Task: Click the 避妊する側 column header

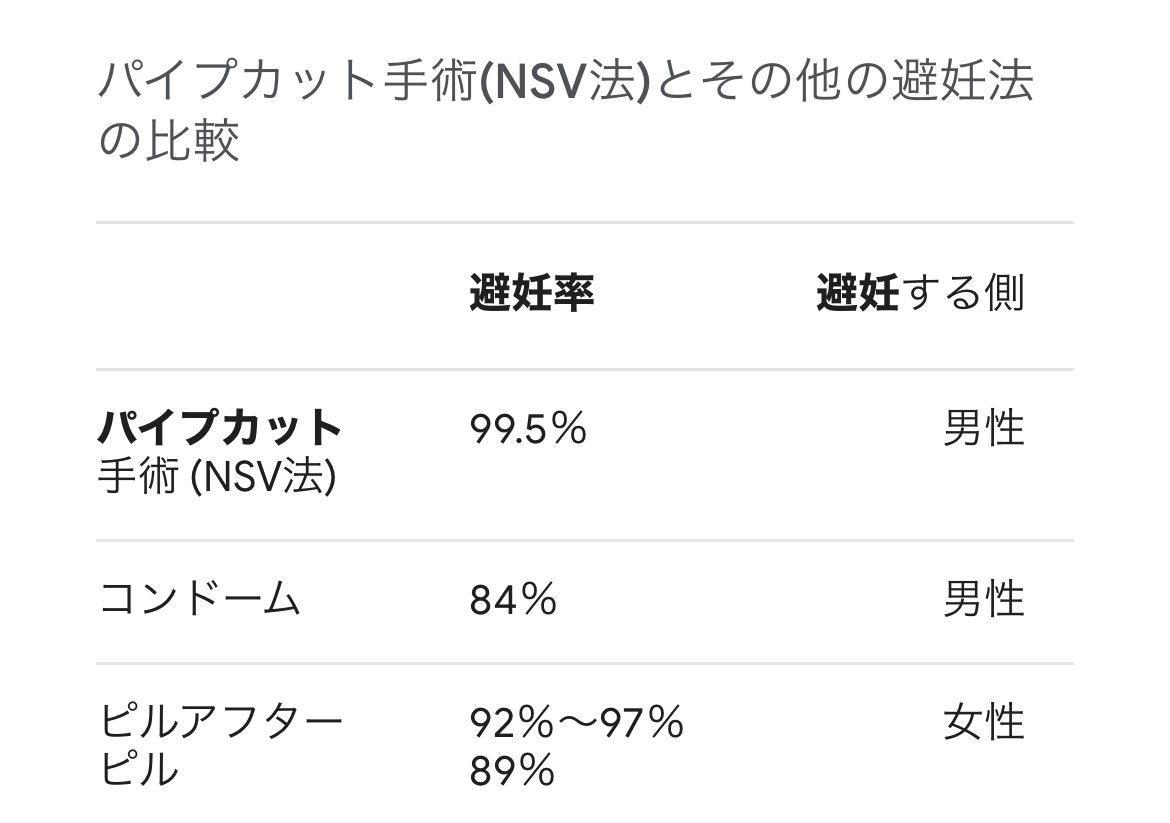Action: (x=920, y=294)
